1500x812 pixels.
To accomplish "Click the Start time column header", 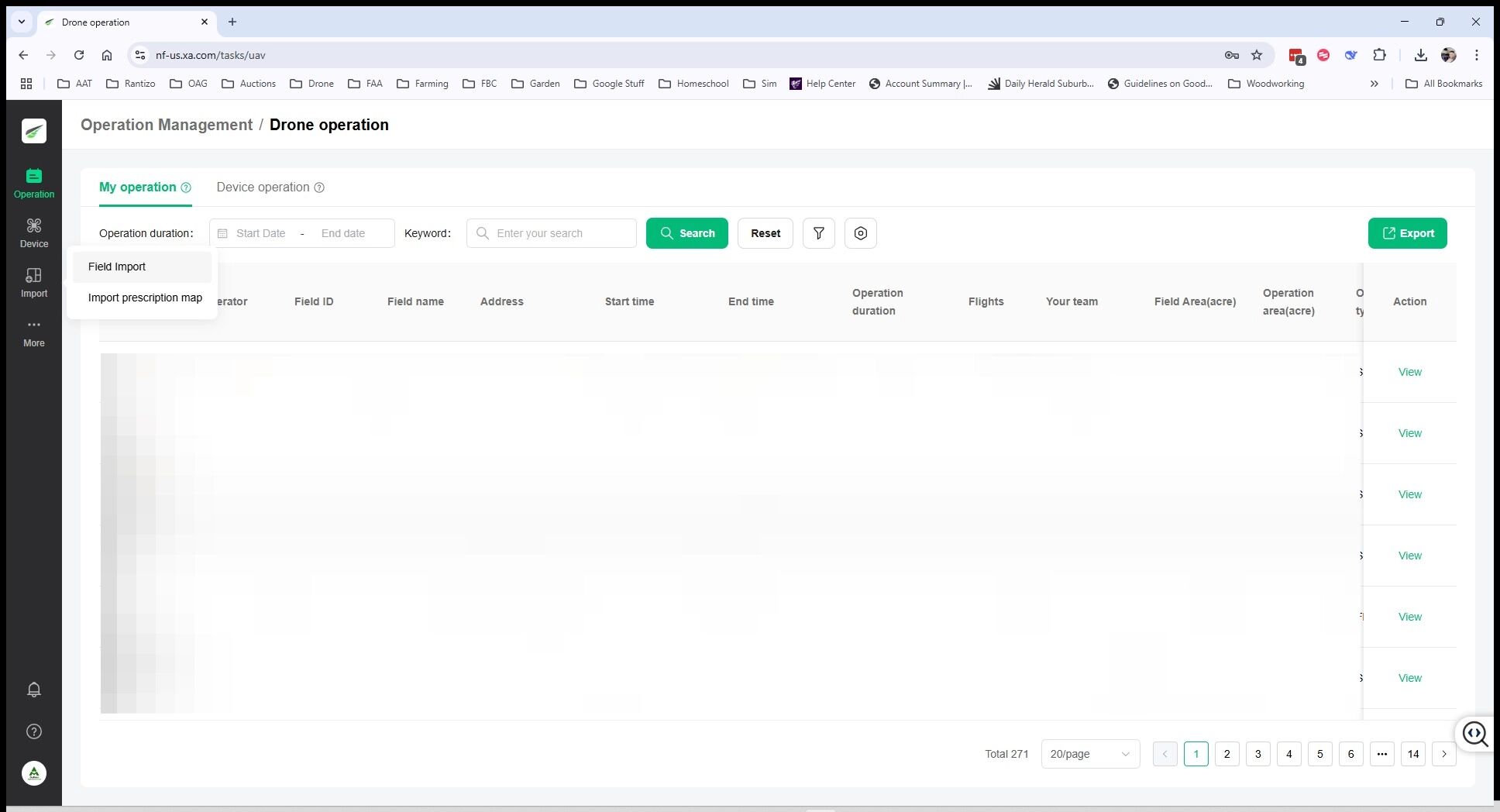I will tap(629, 301).
